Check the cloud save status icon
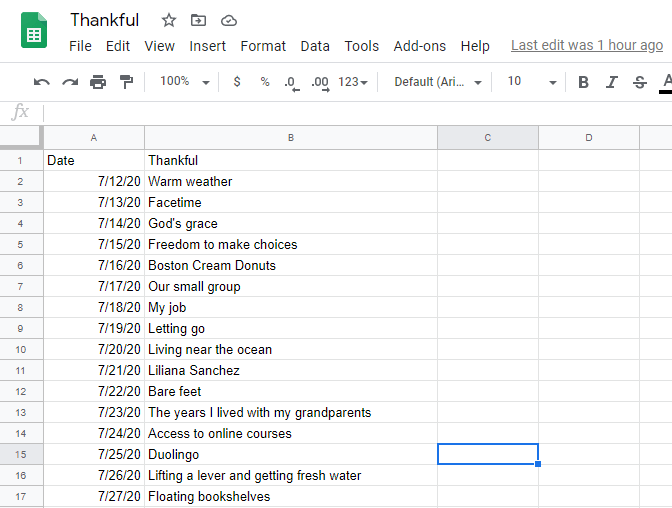The height and width of the screenshot is (508, 672). tap(229, 20)
